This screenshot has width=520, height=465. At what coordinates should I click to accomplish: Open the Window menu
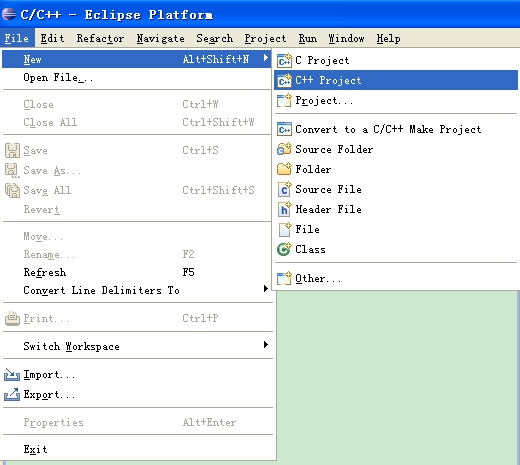click(346, 38)
